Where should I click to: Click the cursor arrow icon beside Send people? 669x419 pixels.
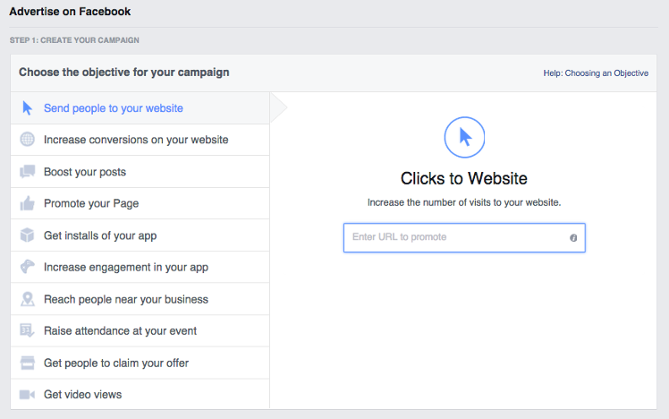(x=27, y=108)
